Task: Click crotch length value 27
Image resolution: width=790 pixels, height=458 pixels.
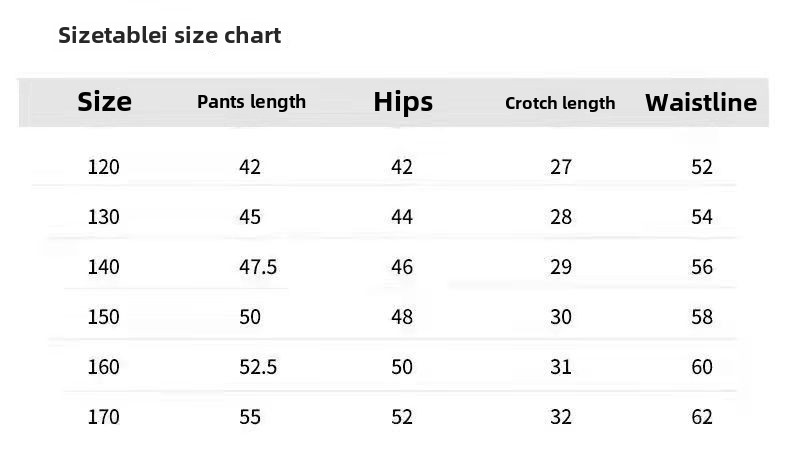Action: (561, 167)
